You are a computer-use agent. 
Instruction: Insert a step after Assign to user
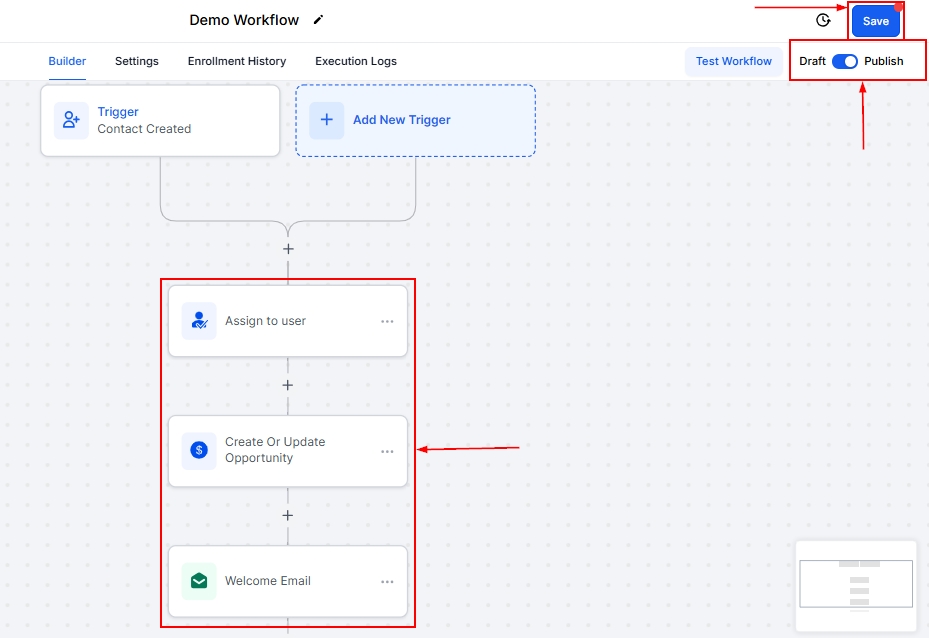click(x=288, y=385)
